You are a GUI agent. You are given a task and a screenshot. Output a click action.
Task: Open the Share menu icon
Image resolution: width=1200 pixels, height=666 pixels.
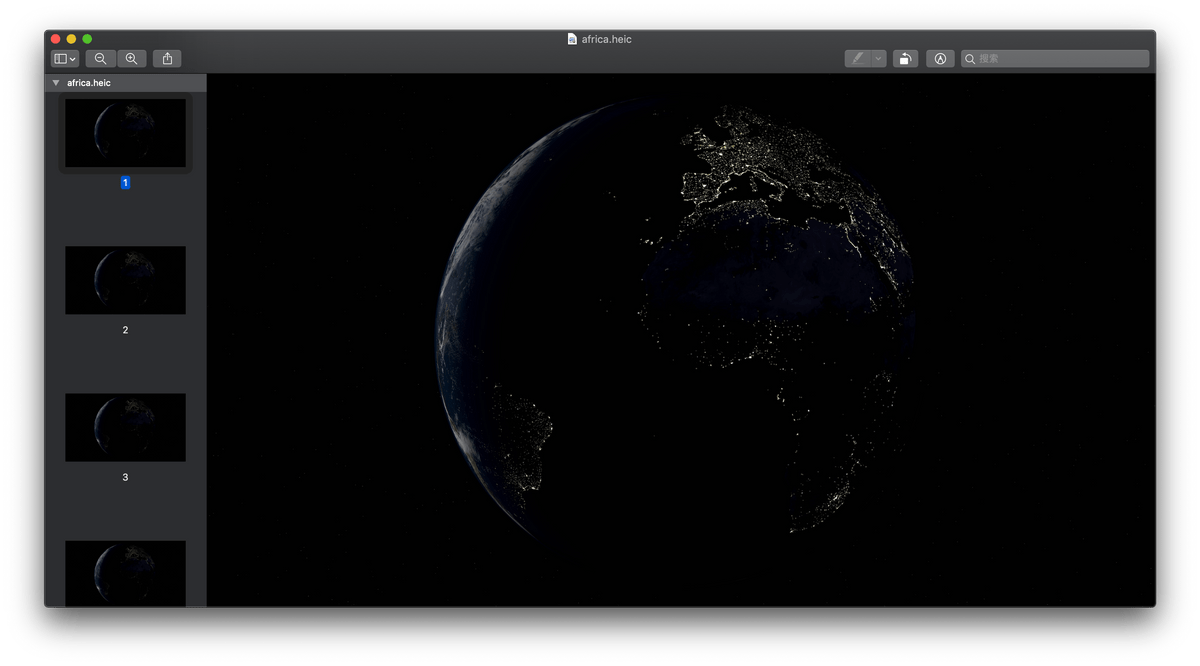167,59
